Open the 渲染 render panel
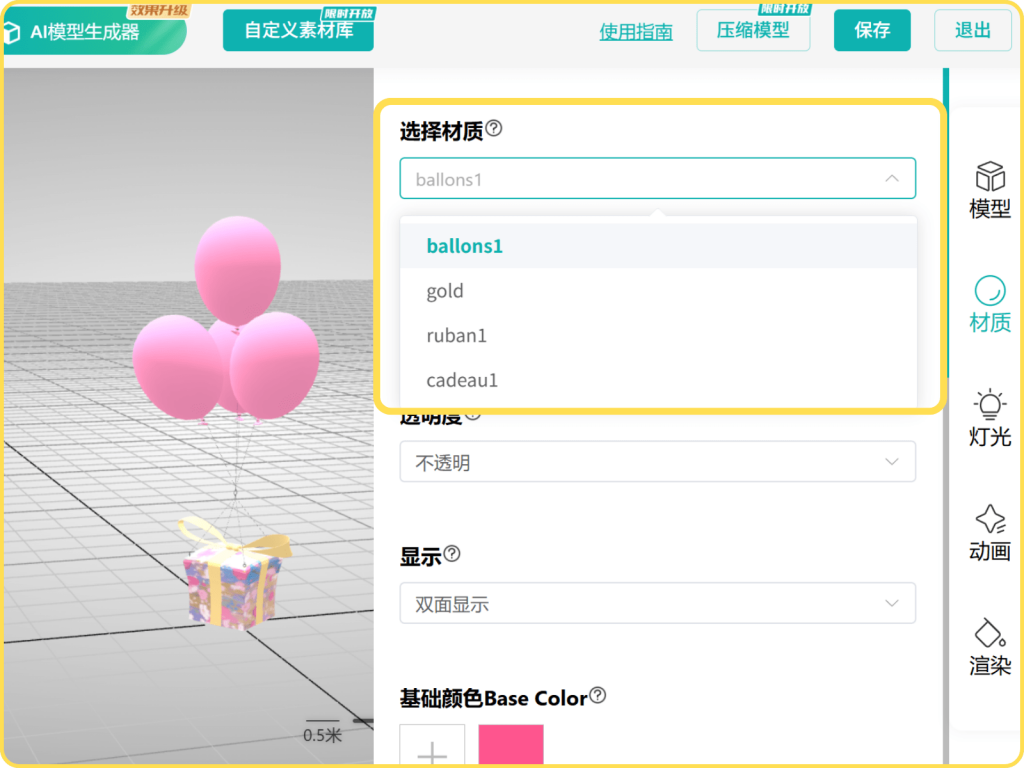This screenshot has width=1024, height=768. click(989, 647)
